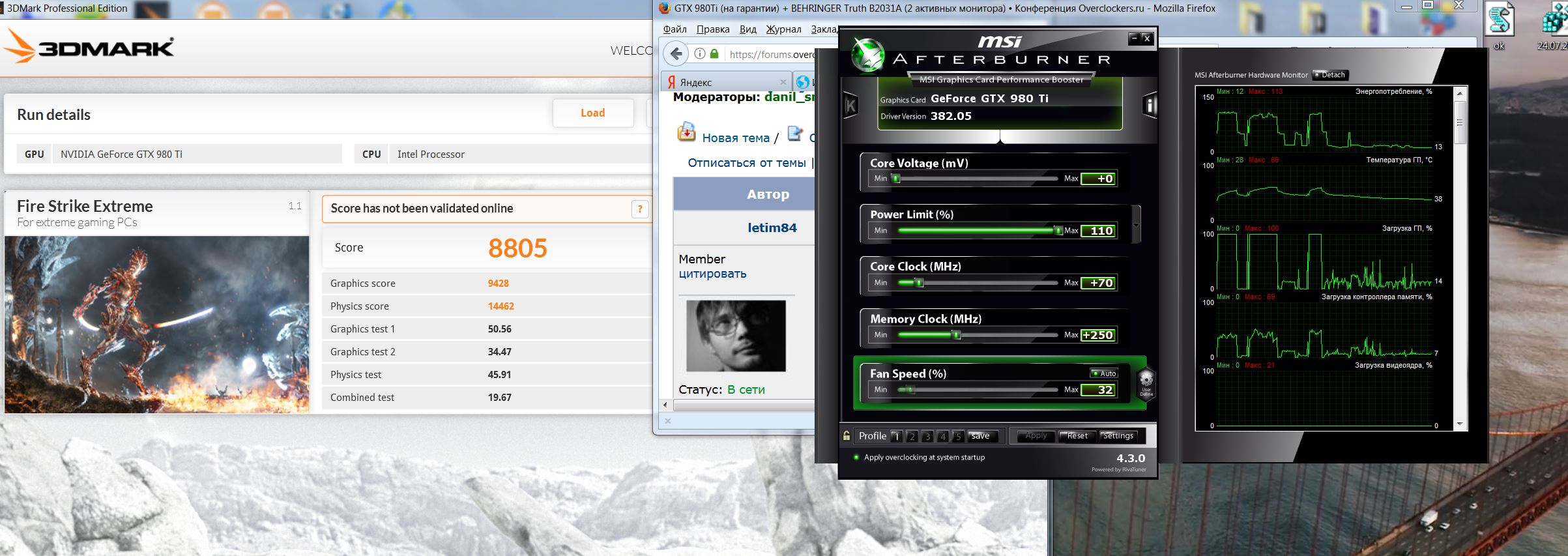Open Kombustor via the K button in Afterburner
This screenshot has height=556, width=1568.
(850, 106)
